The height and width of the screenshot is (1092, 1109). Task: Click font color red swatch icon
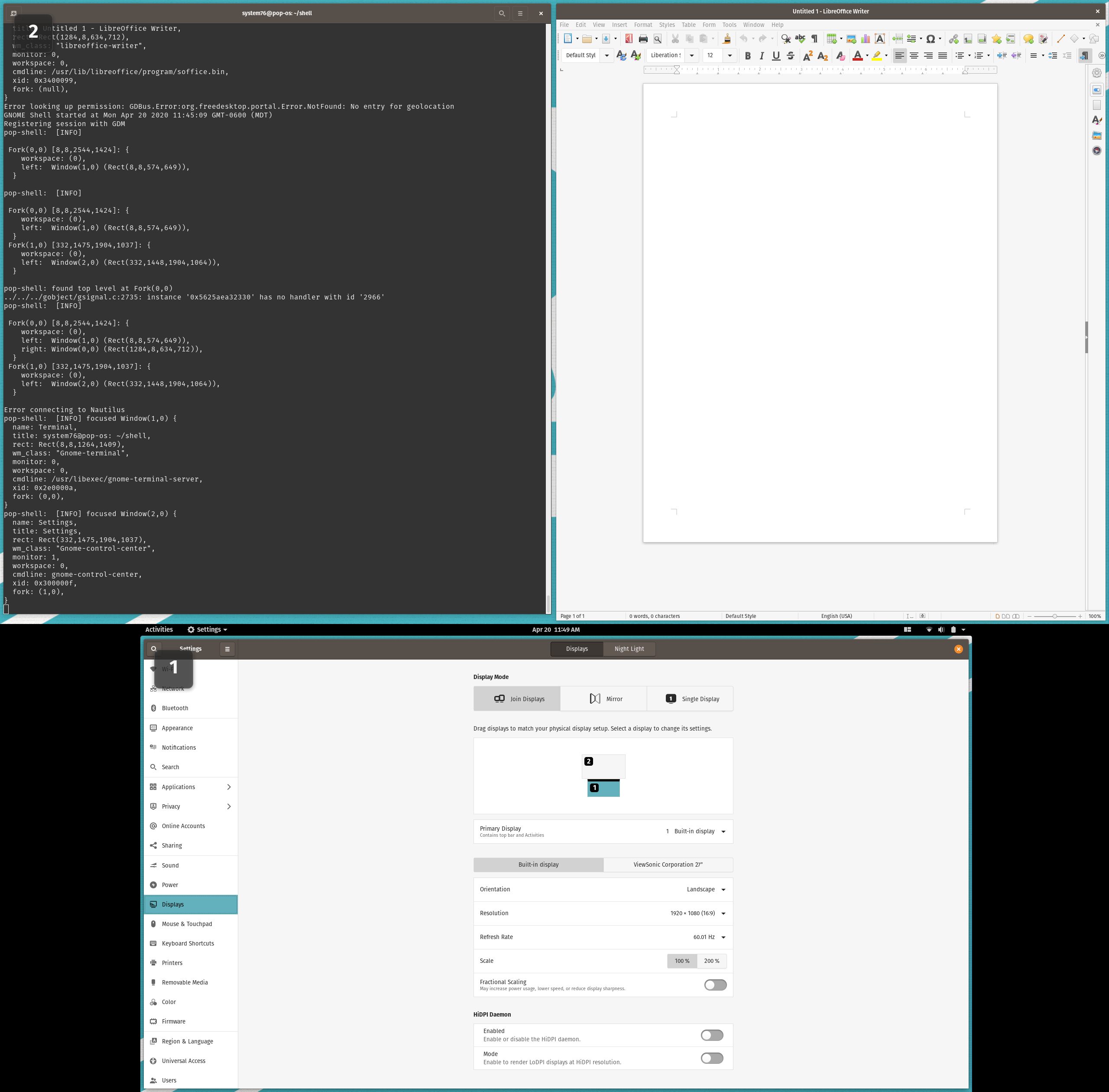click(x=857, y=55)
